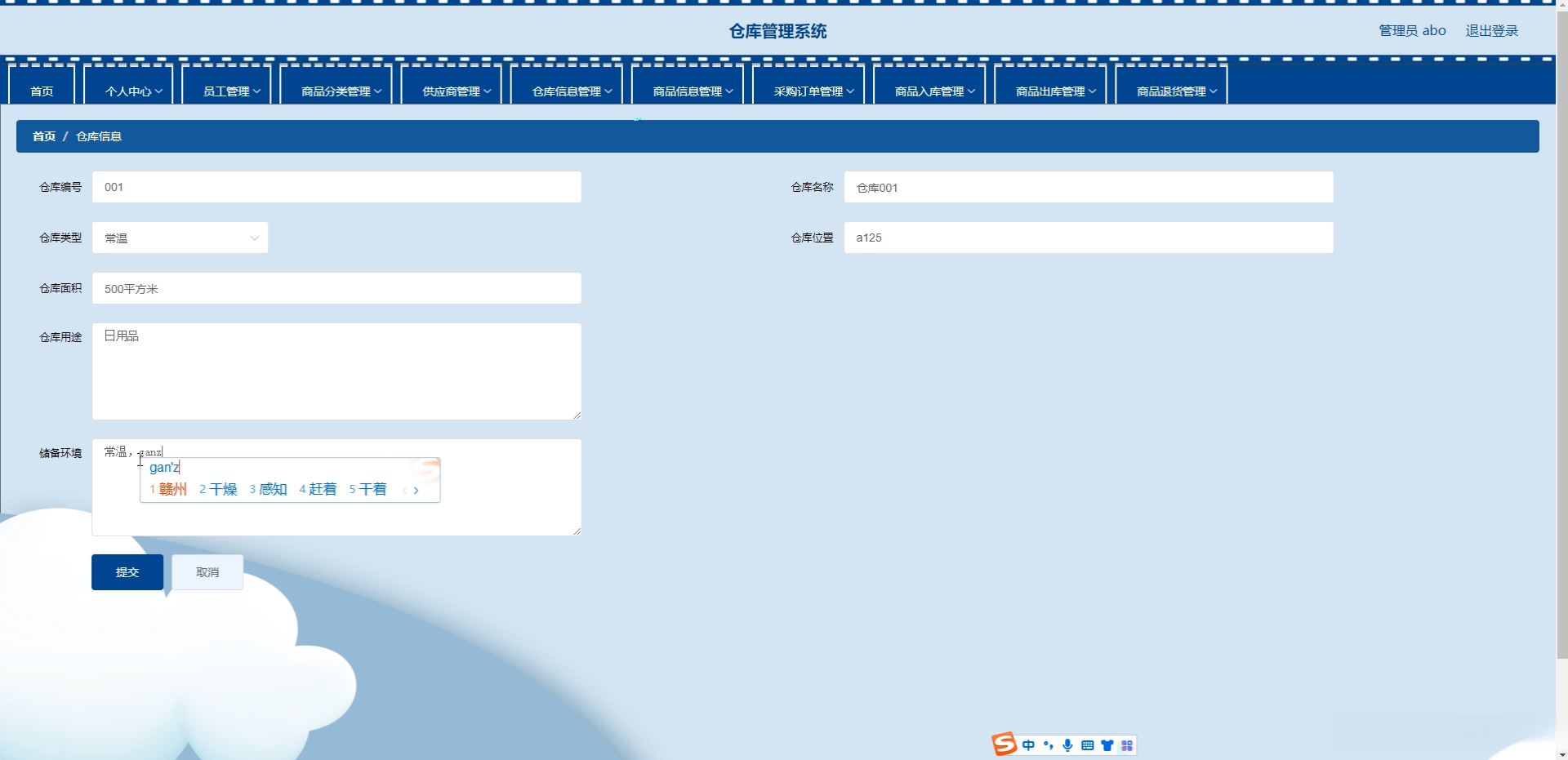Open the soft keyboard from the IME bar
Viewport: 1568px width, 760px height.
pyautogui.click(x=1087, y=745)
